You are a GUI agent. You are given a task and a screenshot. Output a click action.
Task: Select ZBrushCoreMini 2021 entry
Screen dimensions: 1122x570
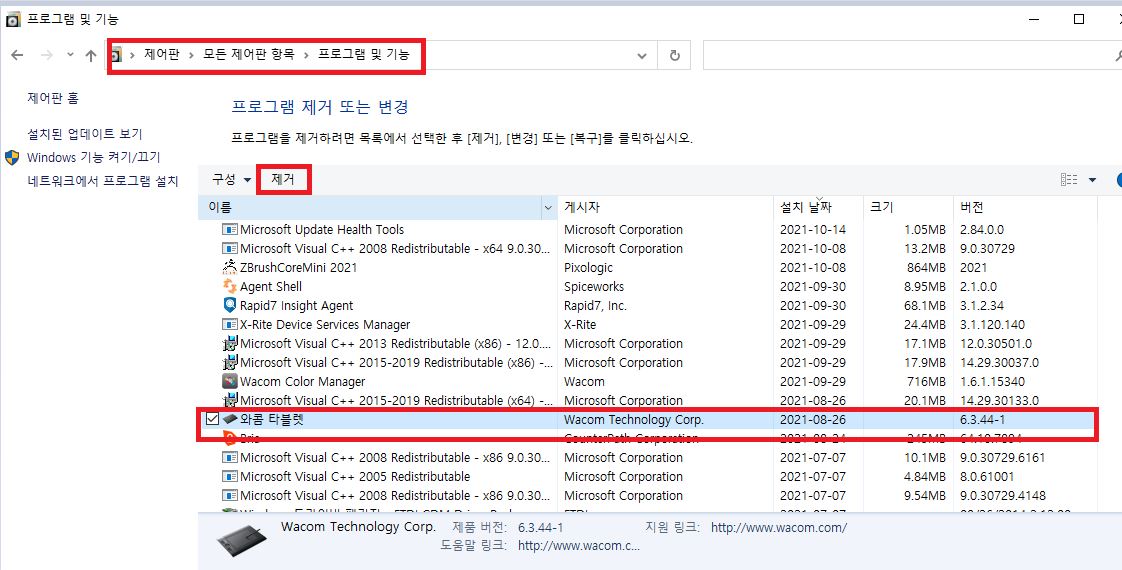pos(298,267)
